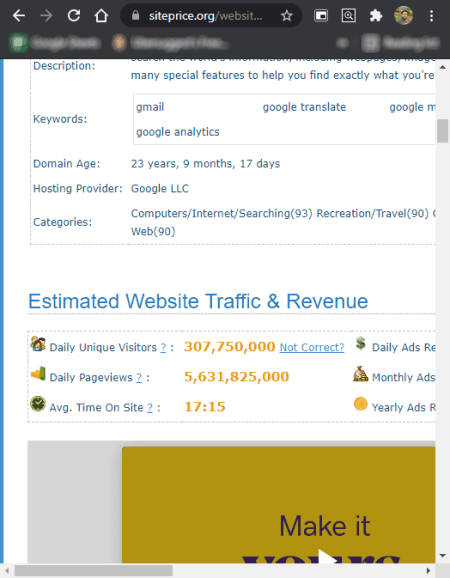Select the google analytics keyword
Image resolution: width=450 pixels, height=578 pixels.
pos(178,132)
